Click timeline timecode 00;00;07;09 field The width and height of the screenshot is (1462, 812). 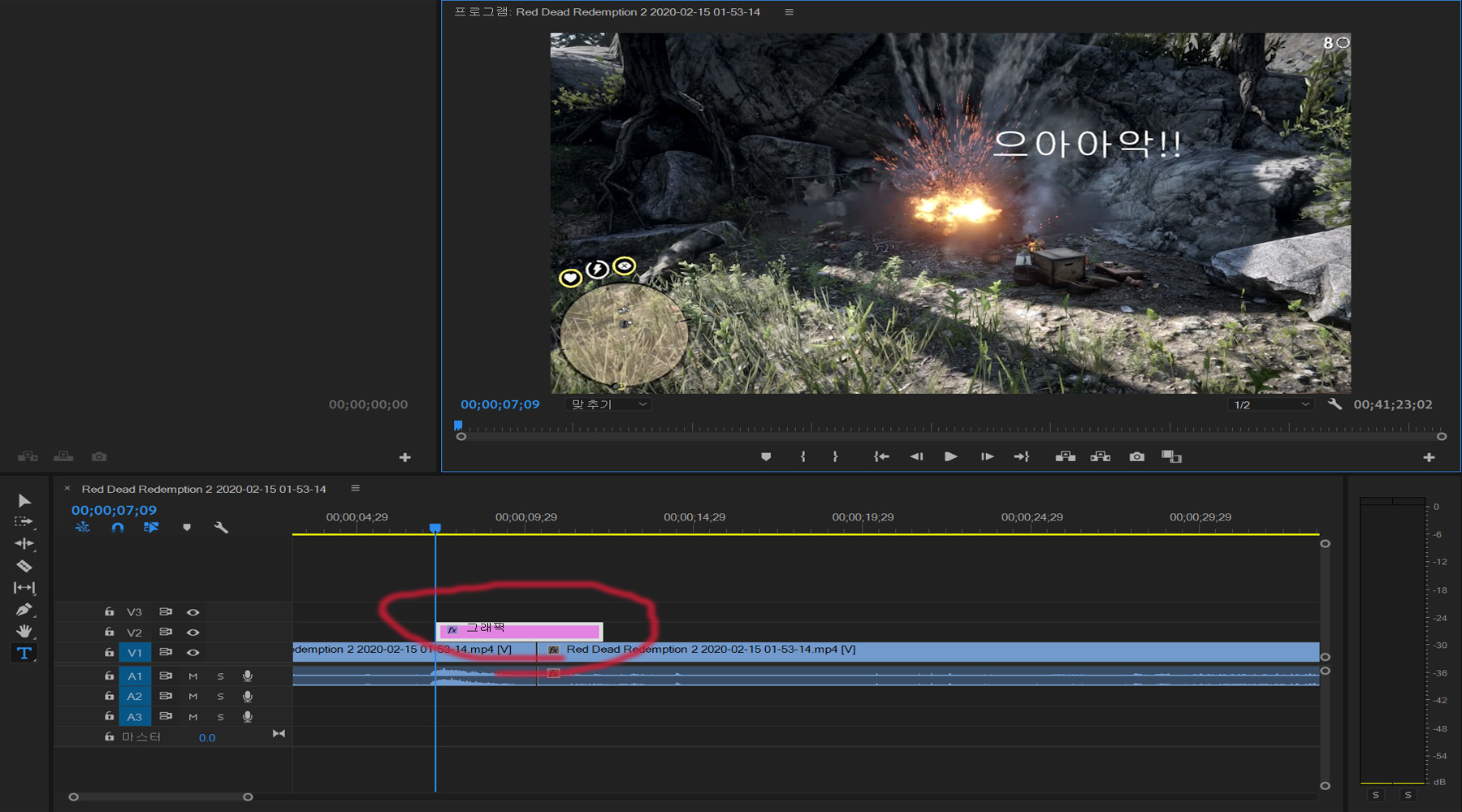click(114, 510)
